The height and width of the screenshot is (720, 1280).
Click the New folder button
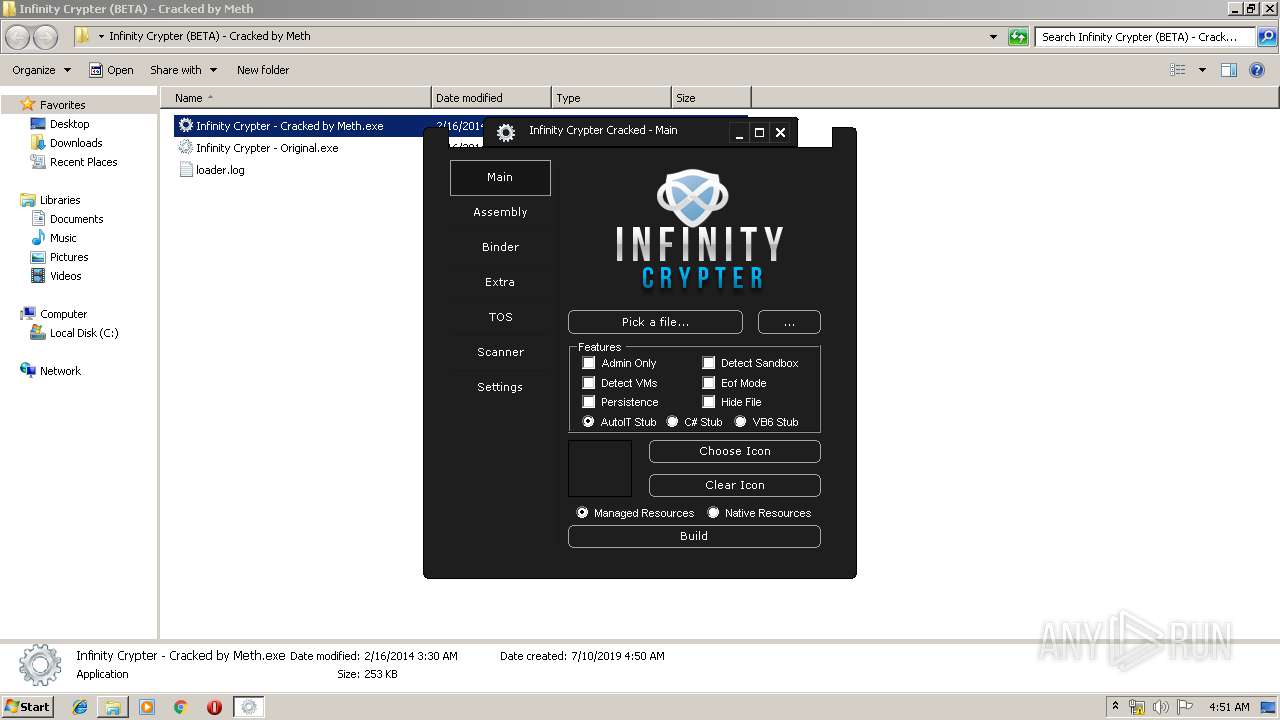(263, 70)
